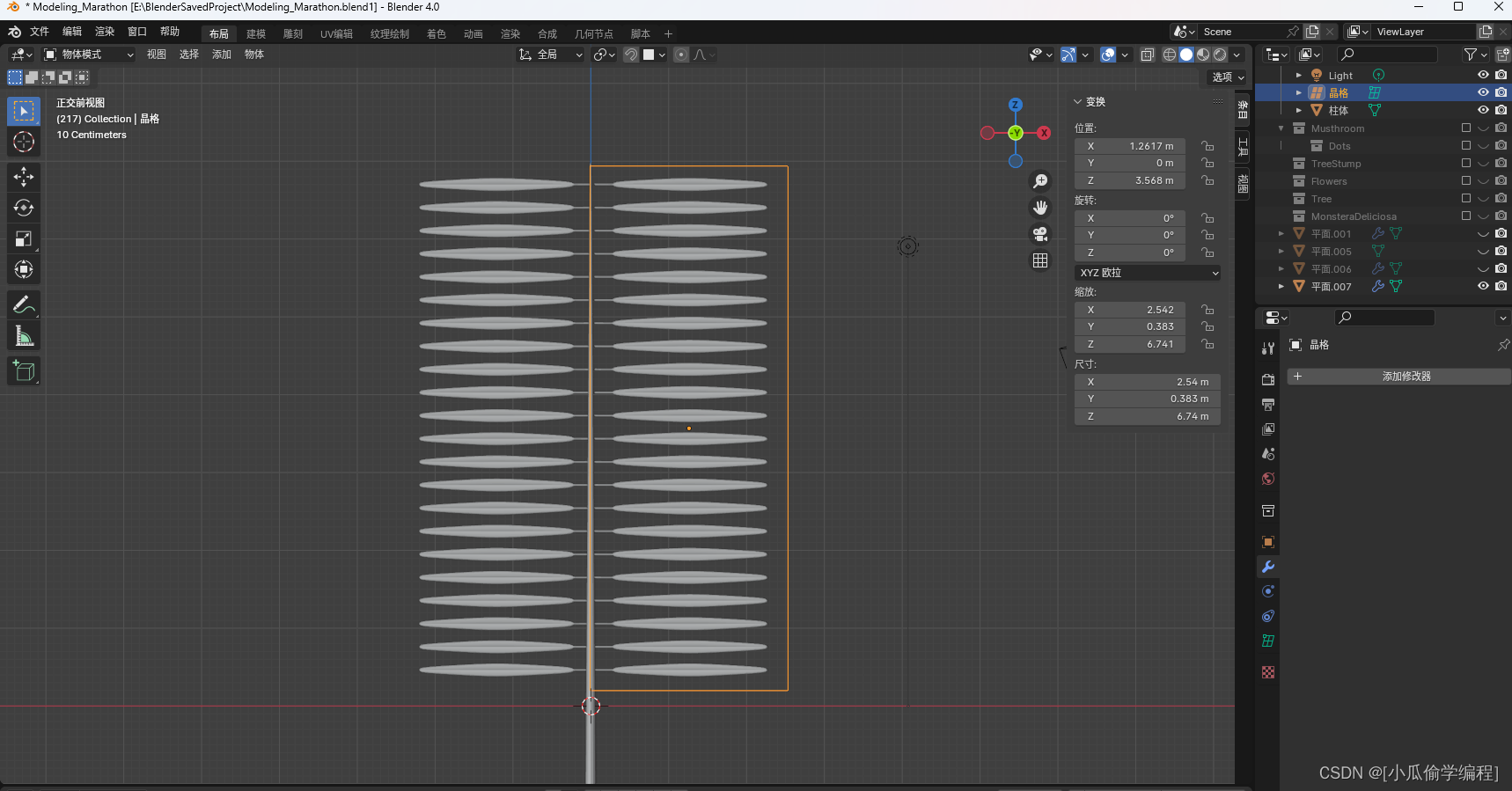Open the Modifiers wrench tab
The width and height of the screenshot is (1512, 791).
click(1268, 567)
